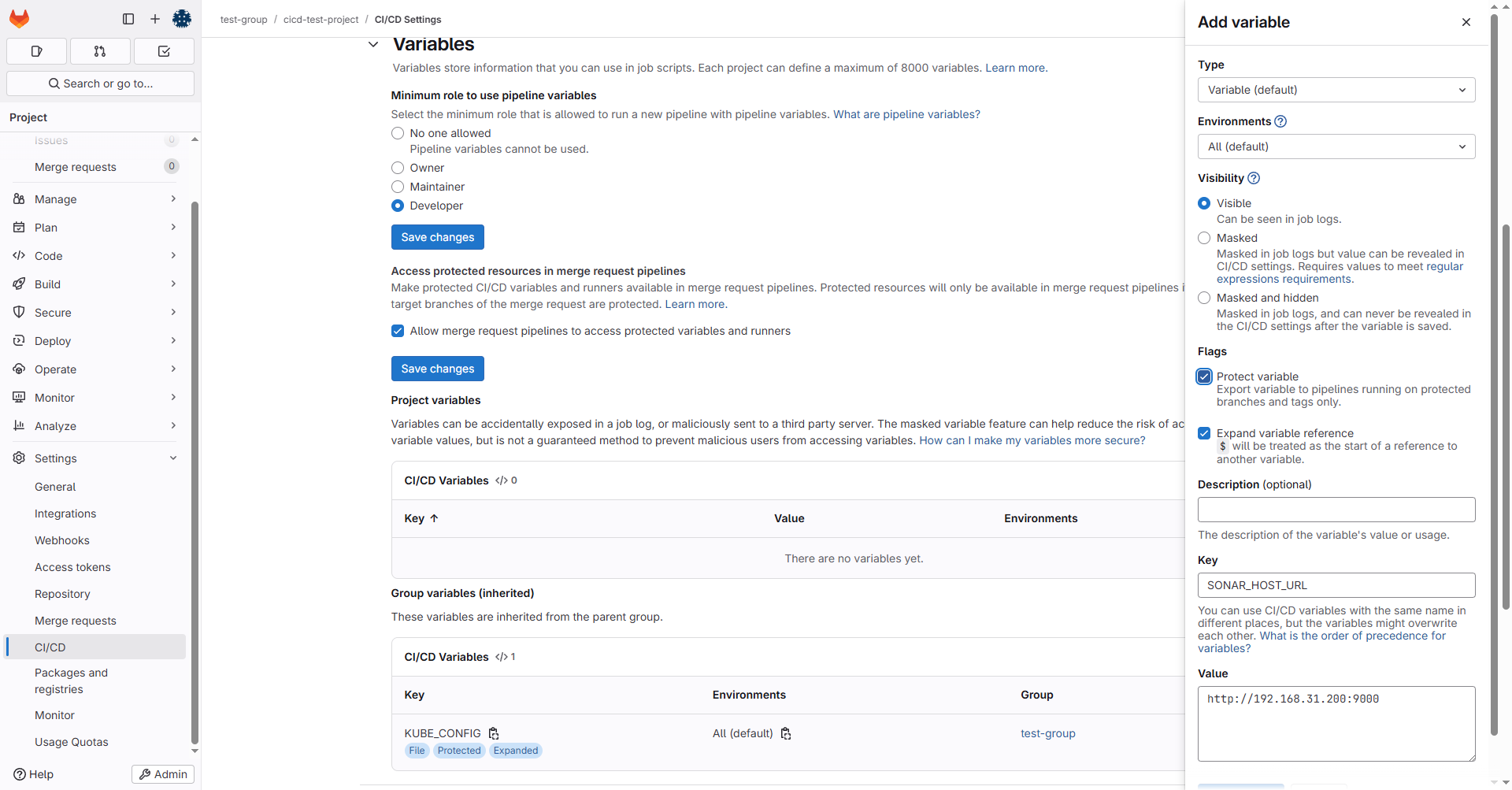Screen dimensions: 1512x790
Task: Open the test-group link in table
Action: point(1047,733)
